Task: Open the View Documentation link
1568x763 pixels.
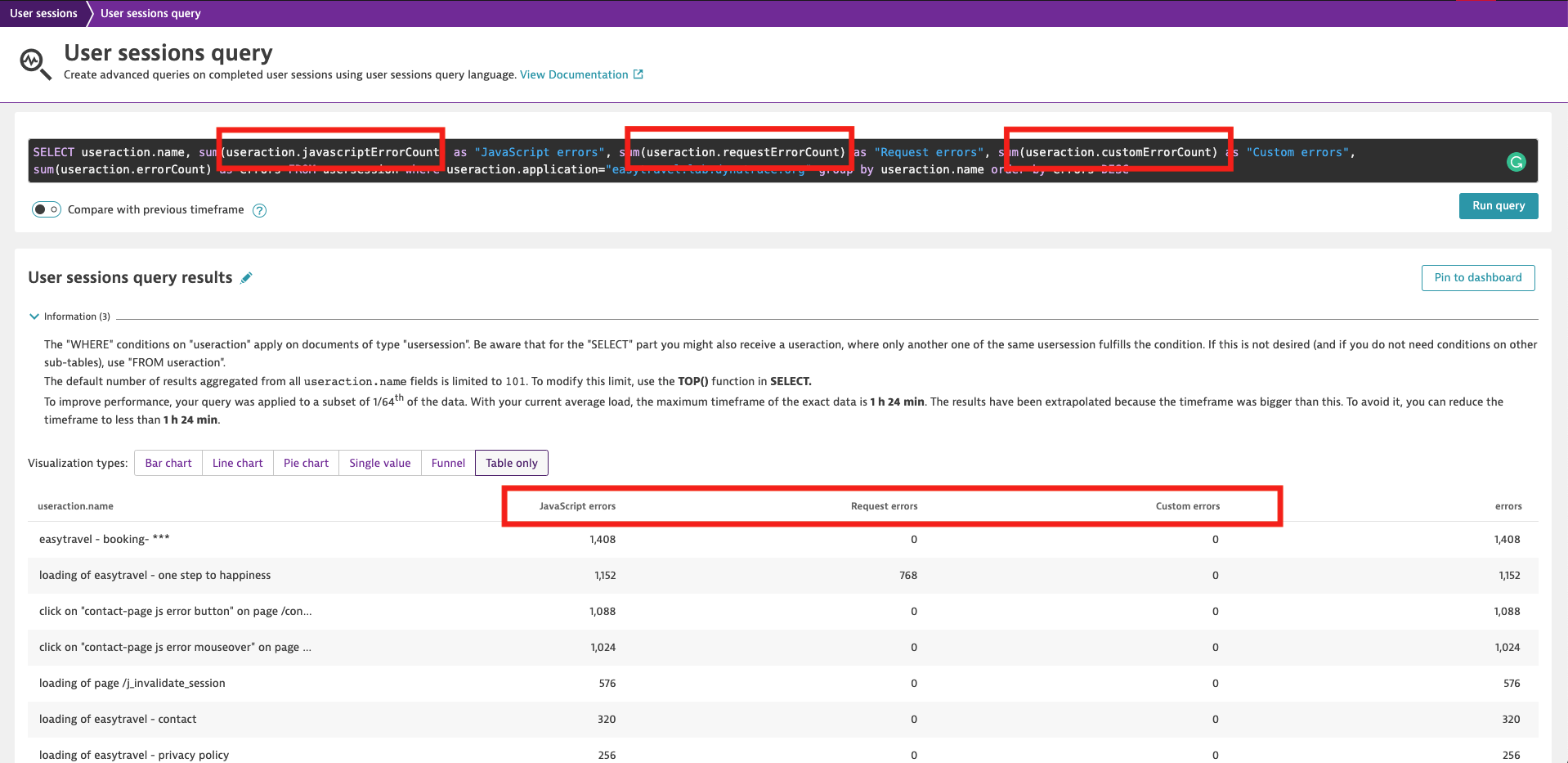Action: click(x=574, y=74)
